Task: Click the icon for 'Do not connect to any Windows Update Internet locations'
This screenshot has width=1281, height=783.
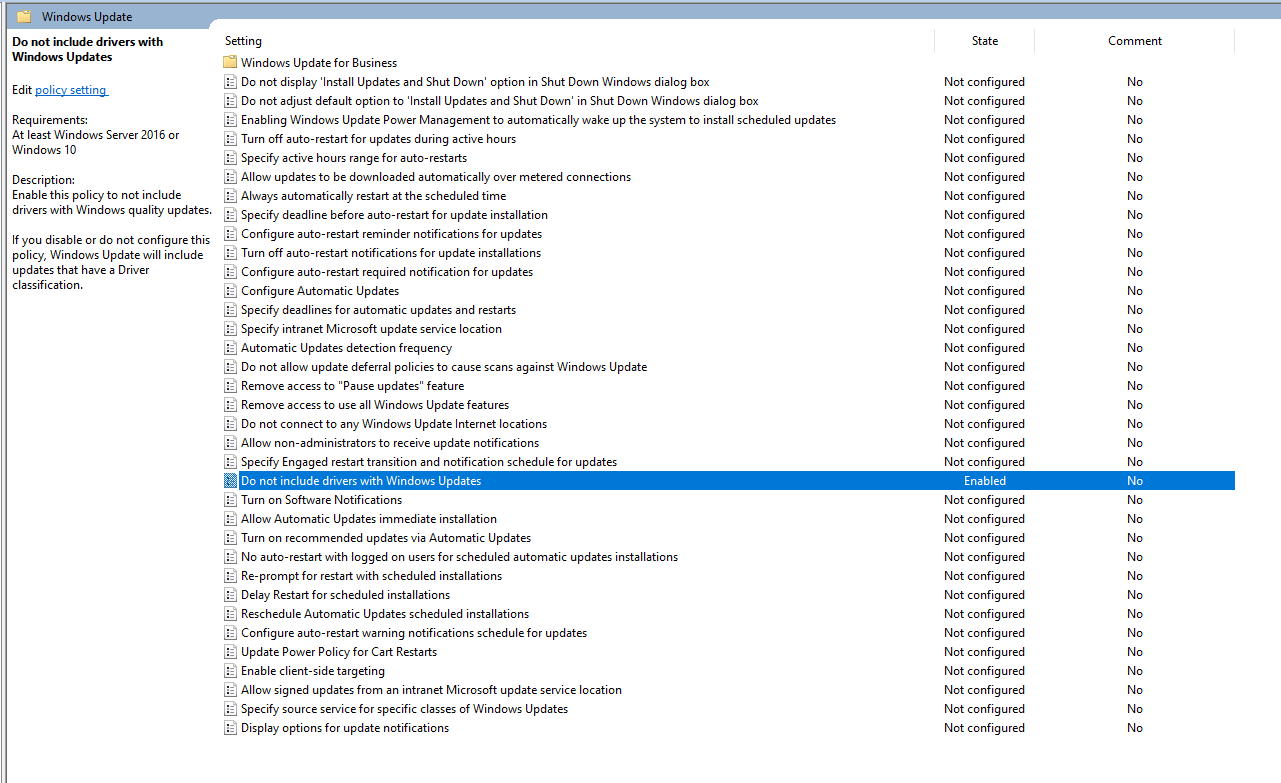Action: 230,424
